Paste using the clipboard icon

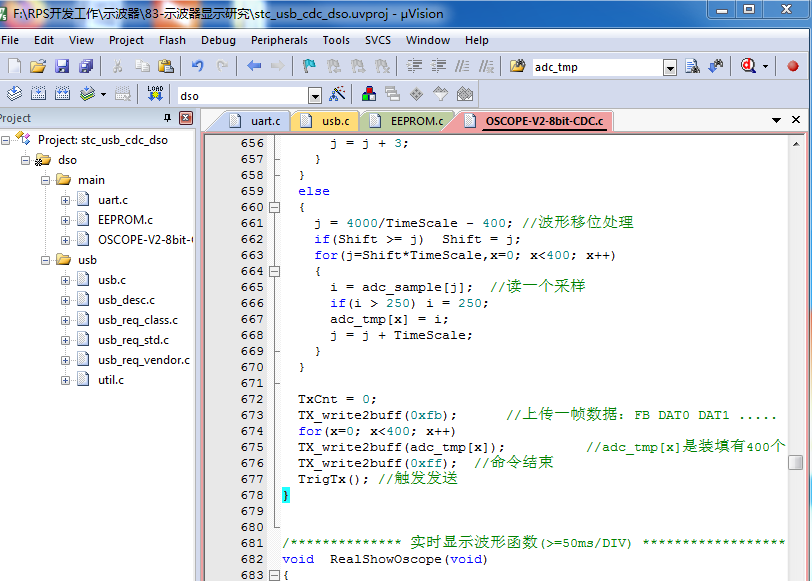coord(166,66)
